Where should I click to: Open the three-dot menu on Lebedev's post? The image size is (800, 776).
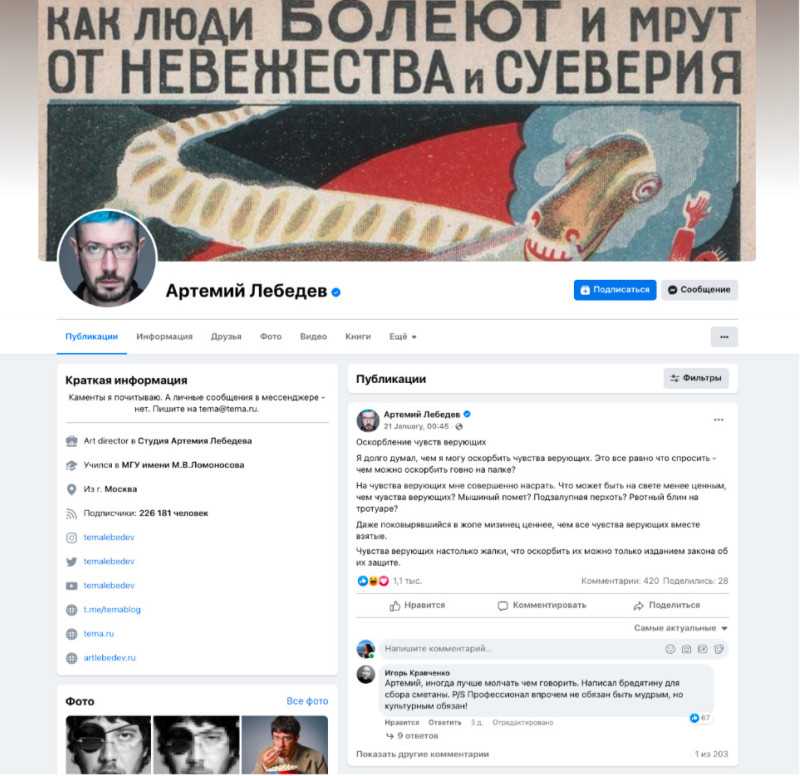tap(718, 420)
